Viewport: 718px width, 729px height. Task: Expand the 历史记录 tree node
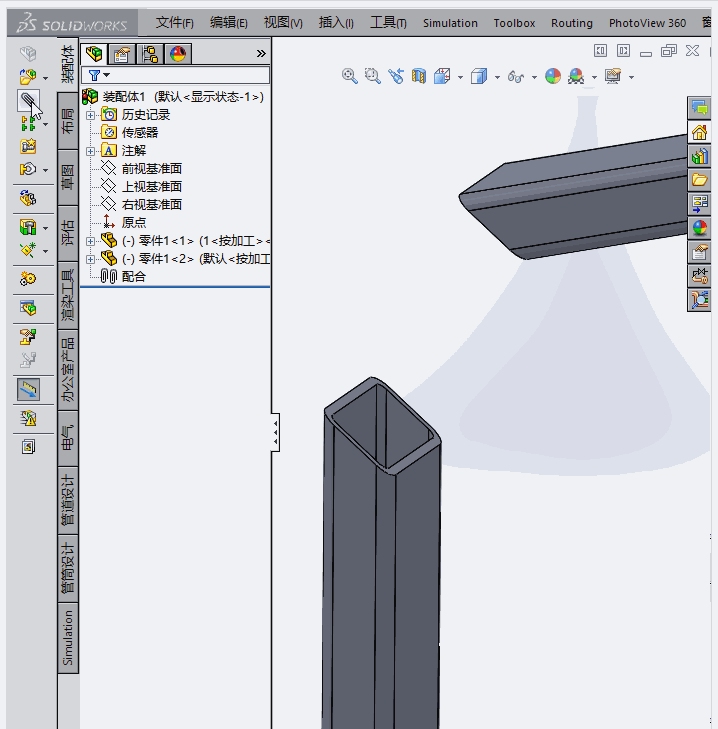[x=91, y=115]
